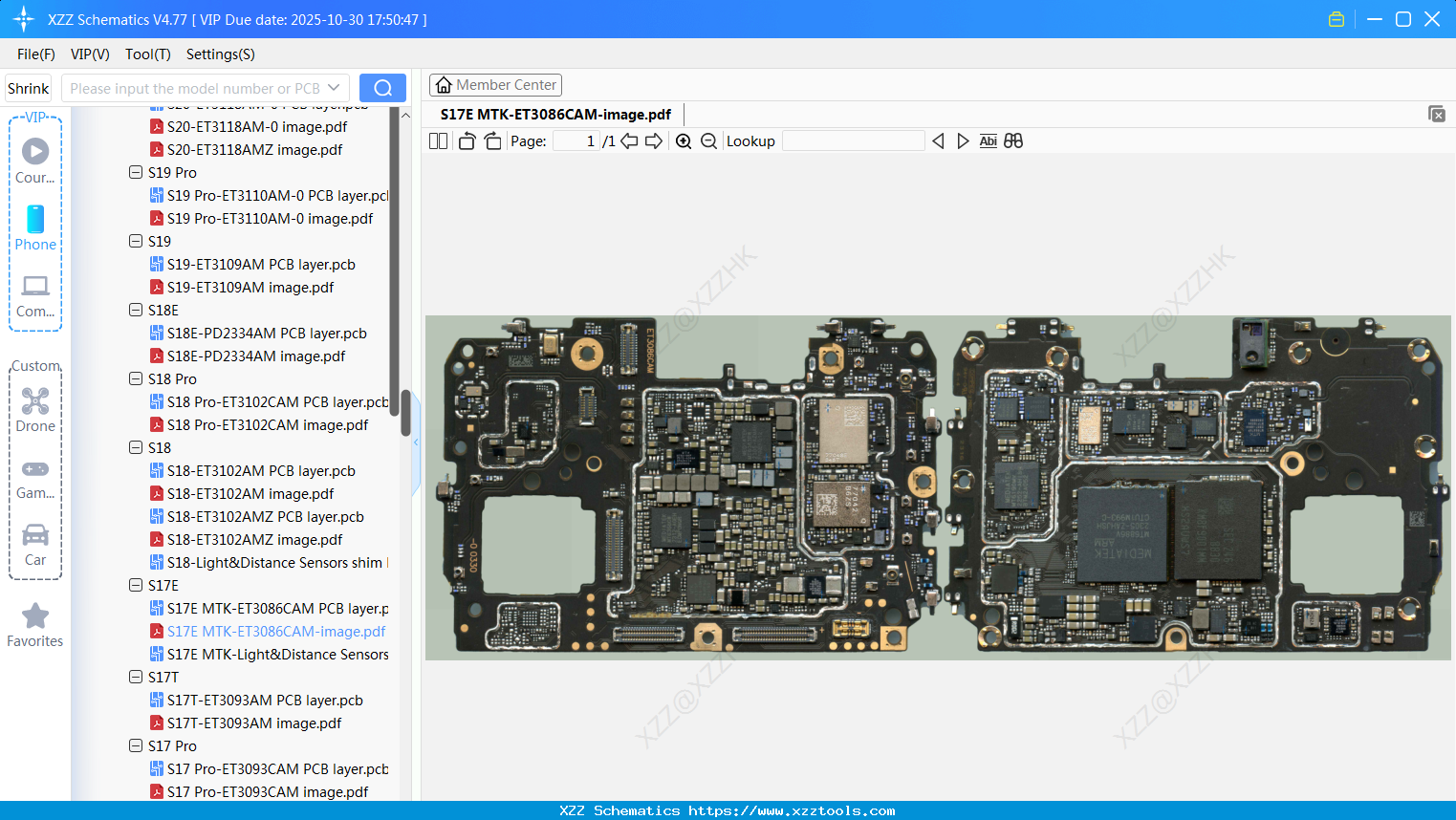Collapse the S19 Pro tree section
The height and width of the screenshot is (820, 1456).
coord(136,172)
